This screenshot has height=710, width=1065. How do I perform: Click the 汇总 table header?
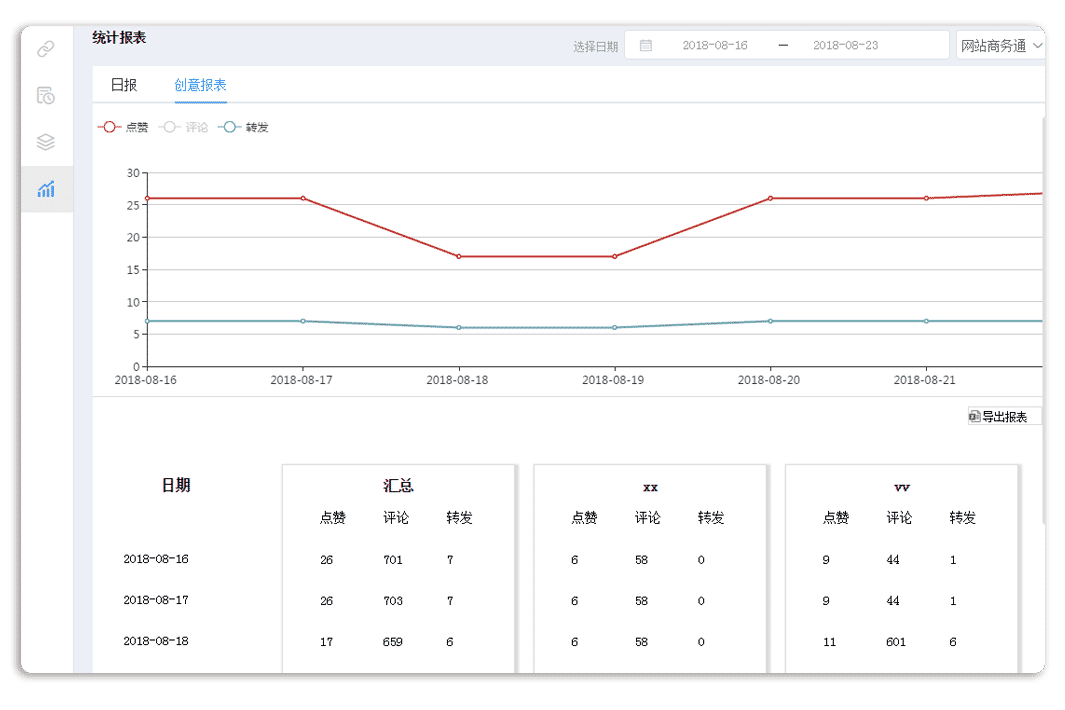pos(398,486)
